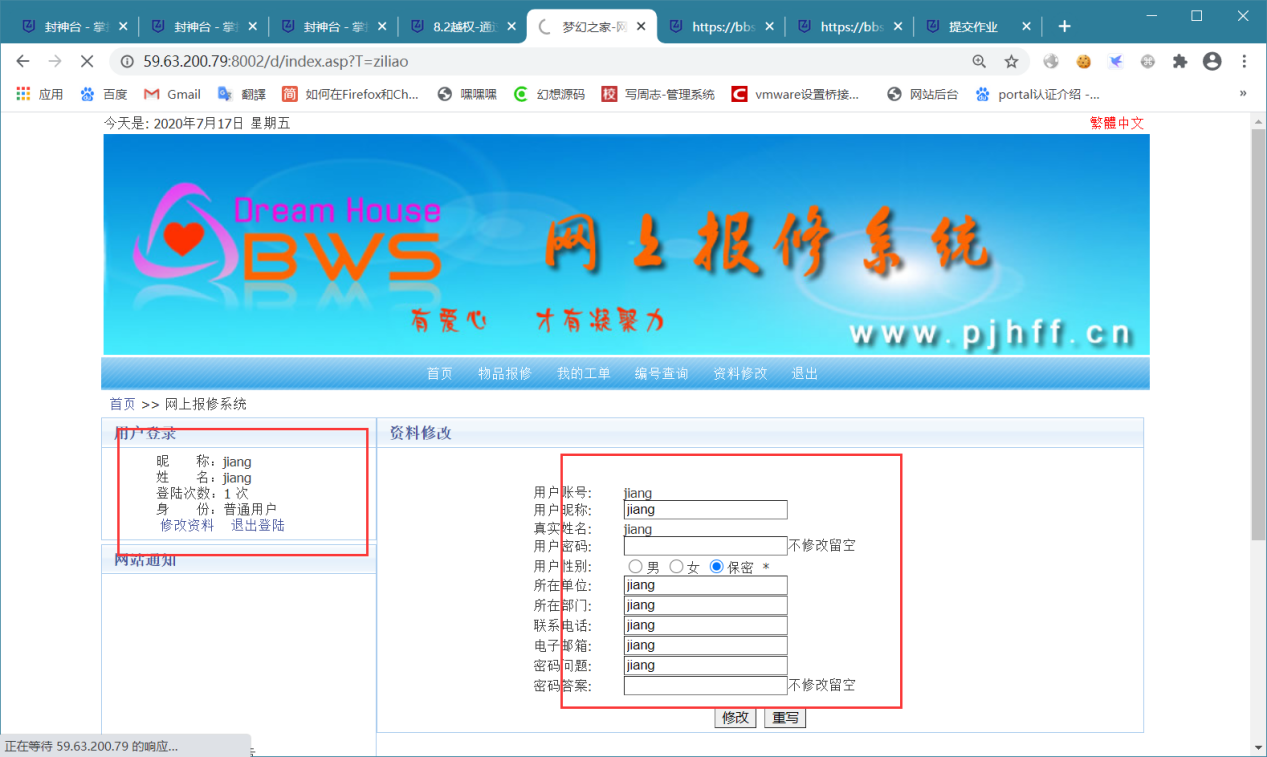Click the 用户昵称 input field
Viewport: 1267px width, 757px height.
(706, 510)
